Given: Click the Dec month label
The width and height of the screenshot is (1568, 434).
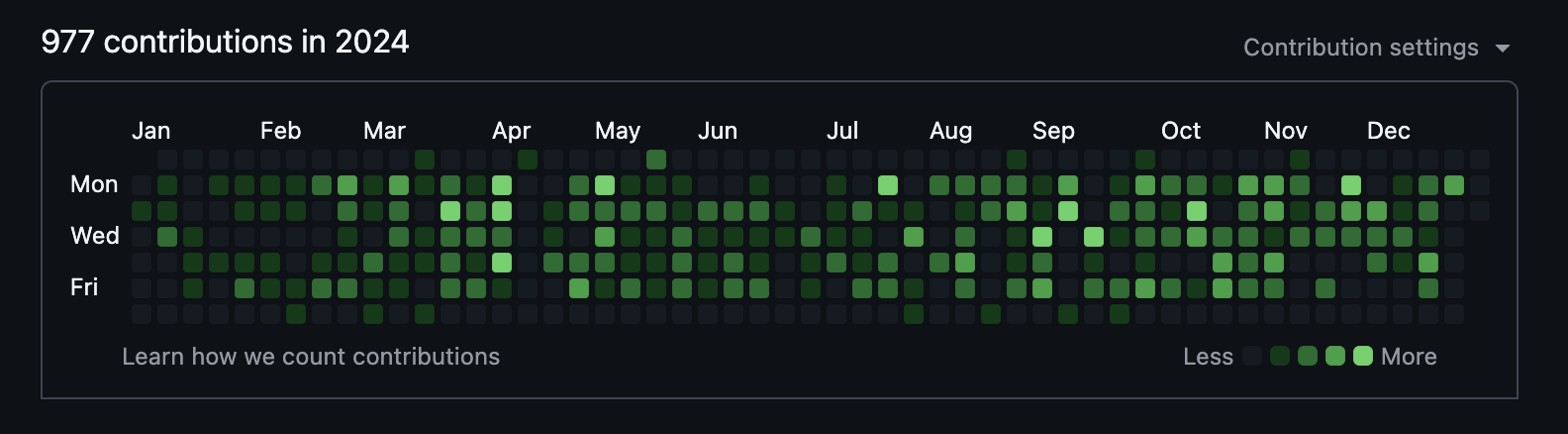Looking at the screenshot, I should pyautogui.click(x=1389, y=131).
